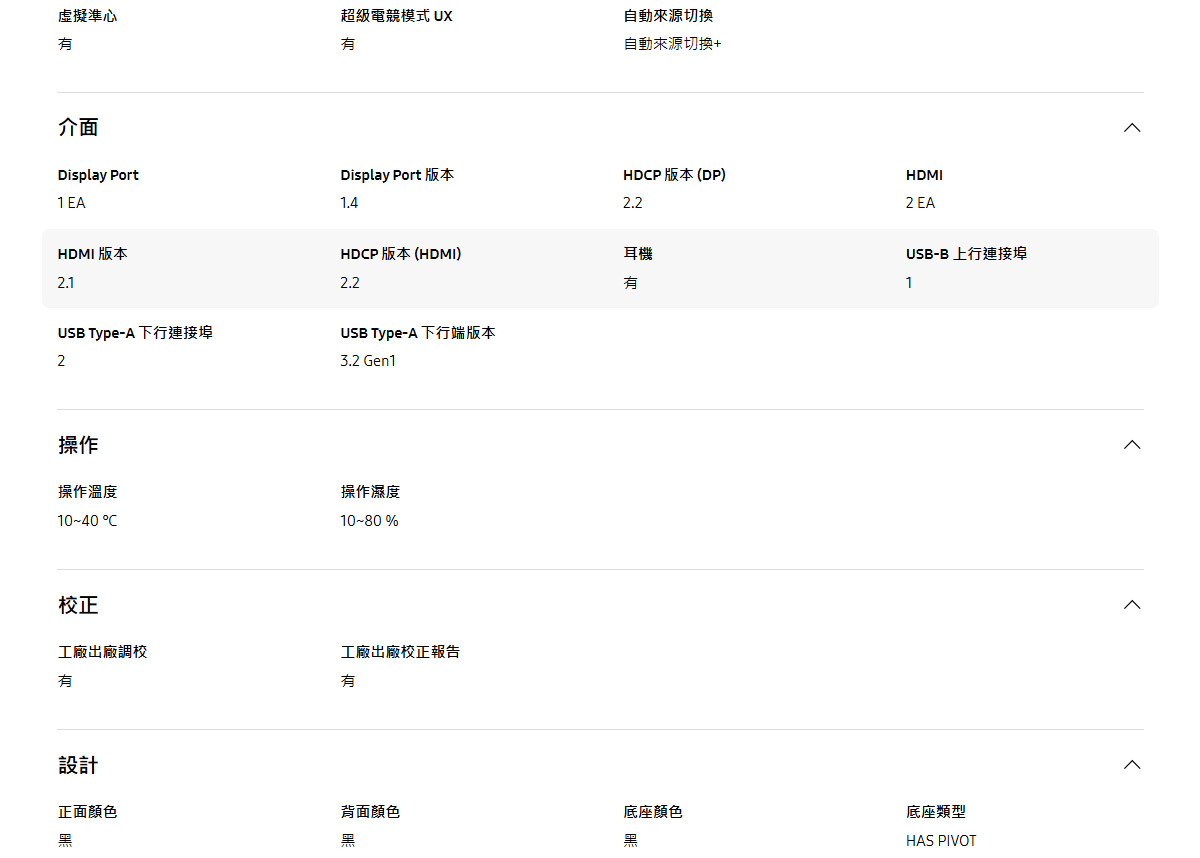1200x858 pixels.
Task: Click the 自動來源切換+ value text
Action: [671, 43]
